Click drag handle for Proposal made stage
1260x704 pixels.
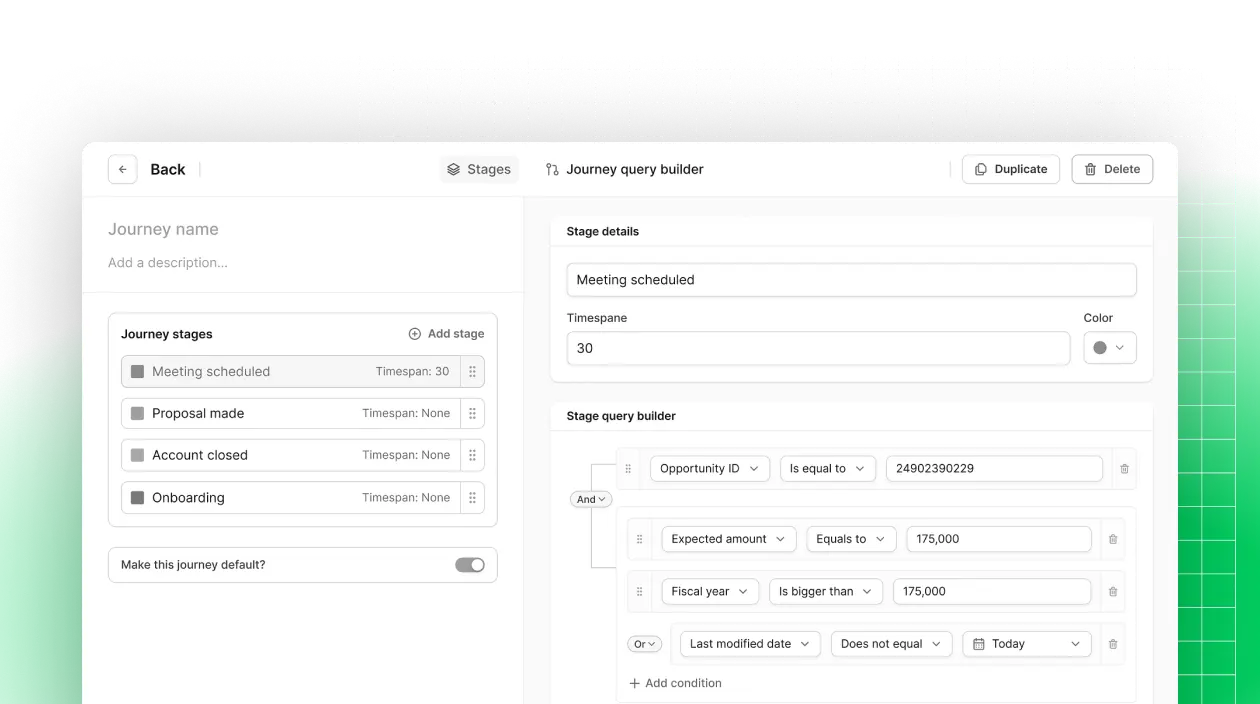point(473,413)
